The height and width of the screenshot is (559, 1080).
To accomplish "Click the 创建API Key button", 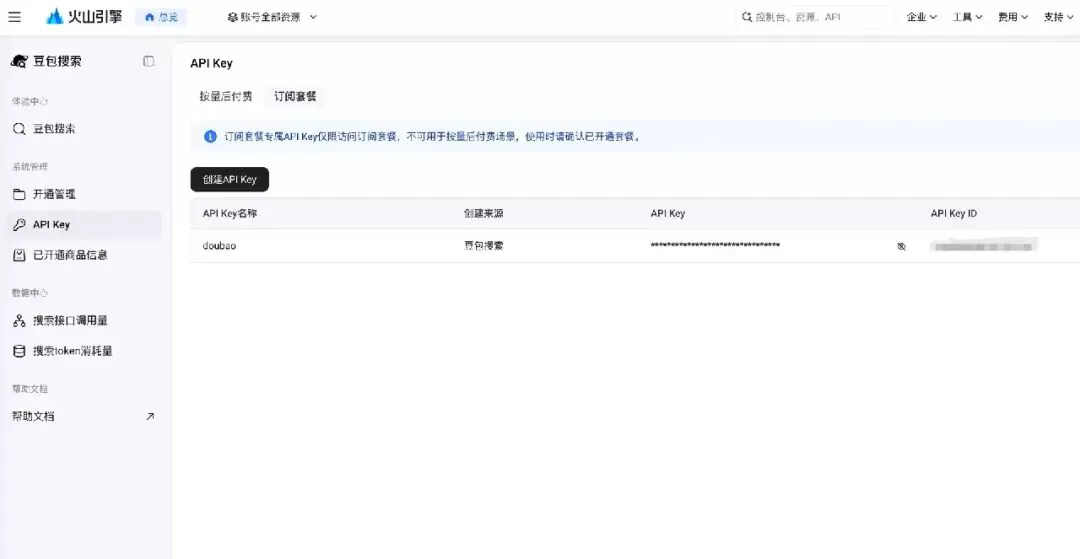I will coord(229,179).
